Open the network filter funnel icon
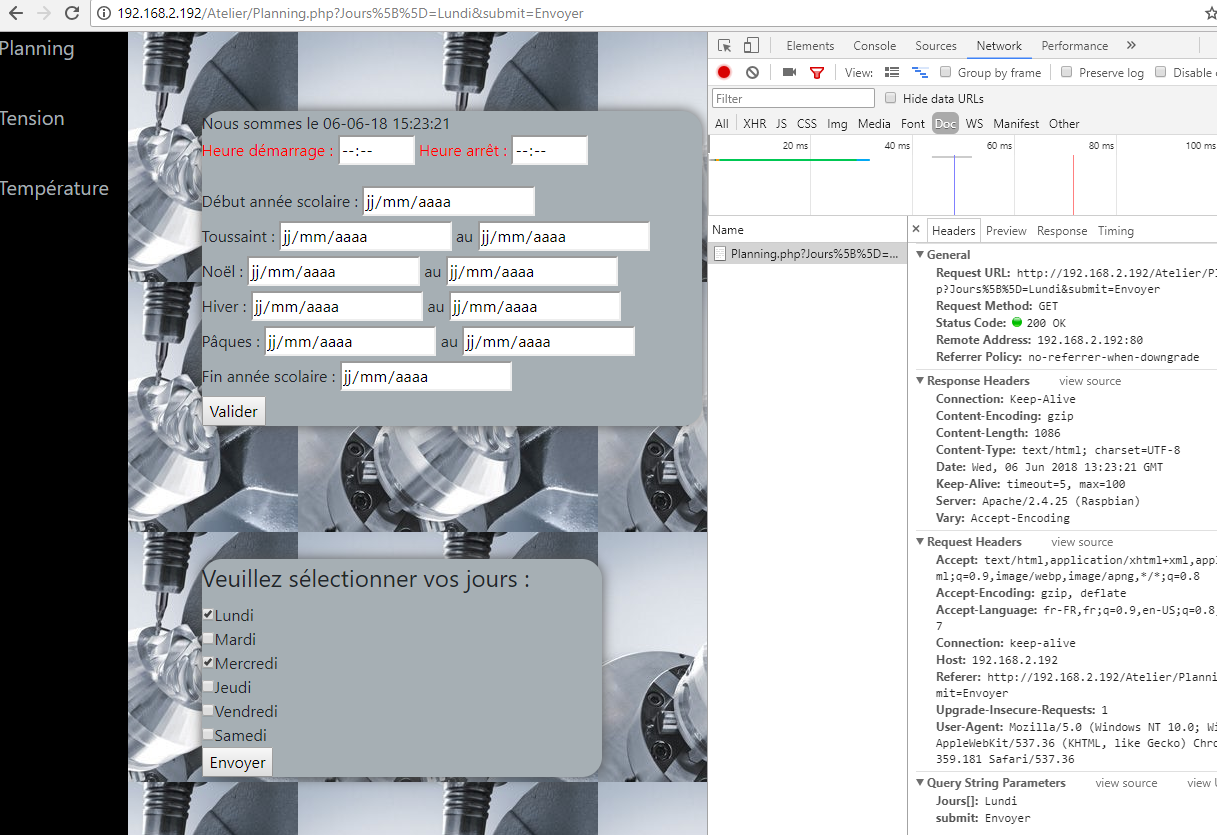Image resolution: width=1217 pixels, height=835 pixels. tap(817, 72)
